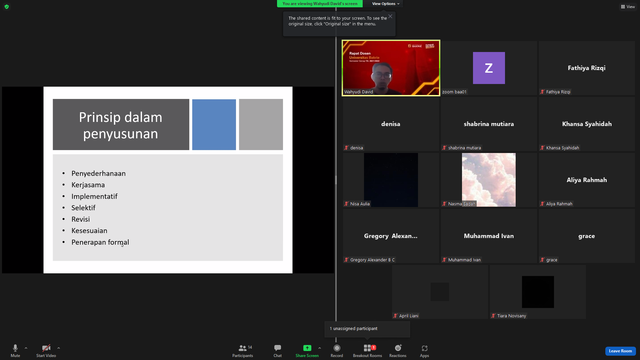The image size is (640, 360).
Task: Click the purple Z avatar
Action: pyautogui.click(x=489, y=68)
